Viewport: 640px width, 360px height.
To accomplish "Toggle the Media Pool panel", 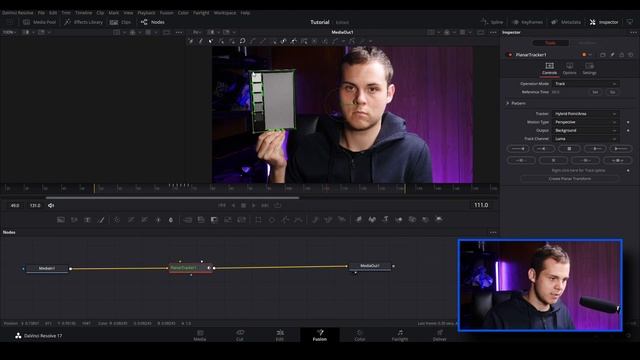I will (x=39, y=22).
